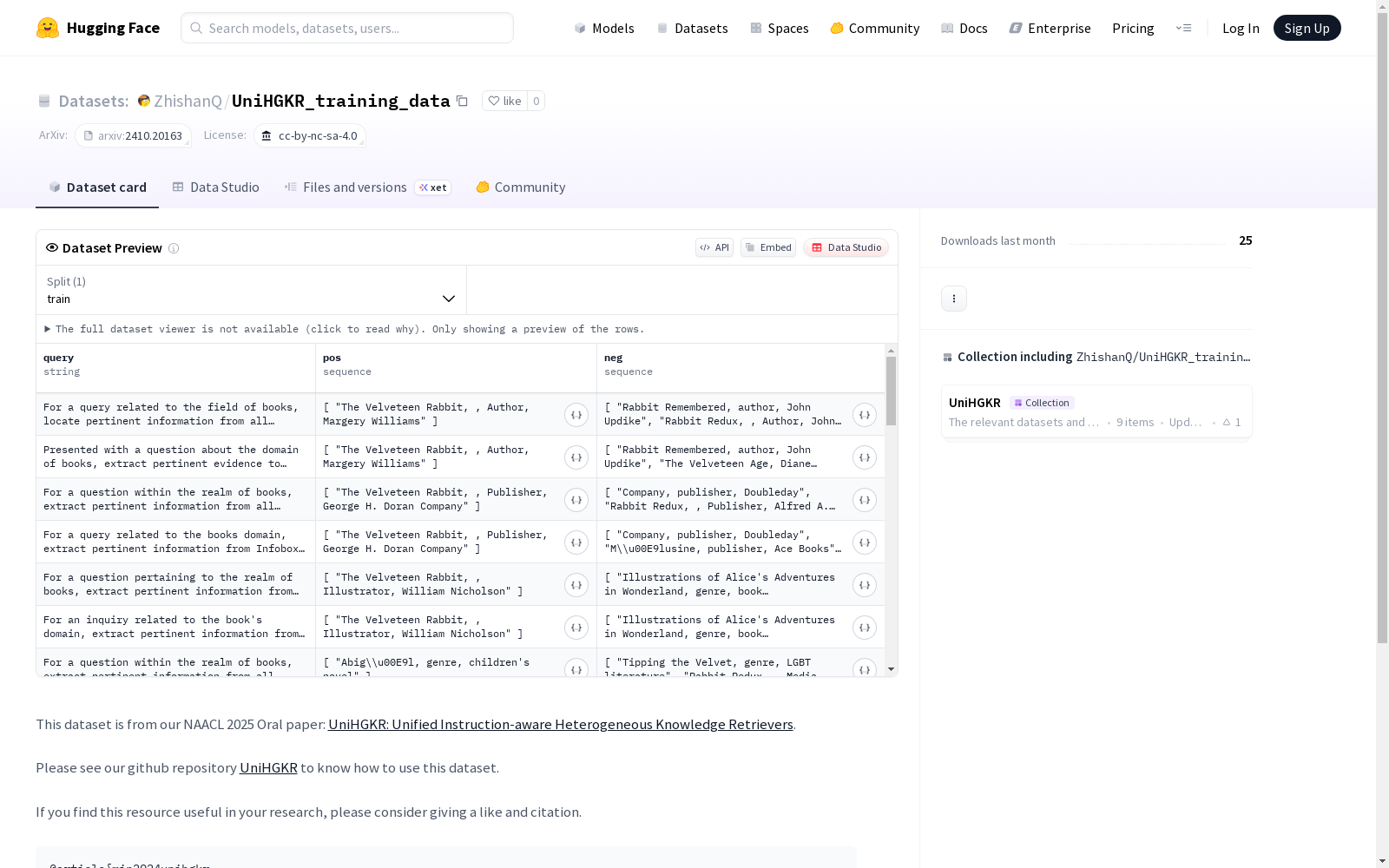Click the Hugging Face logo icon
This screenshot has height=868, width=1389.
coord(48,28)
